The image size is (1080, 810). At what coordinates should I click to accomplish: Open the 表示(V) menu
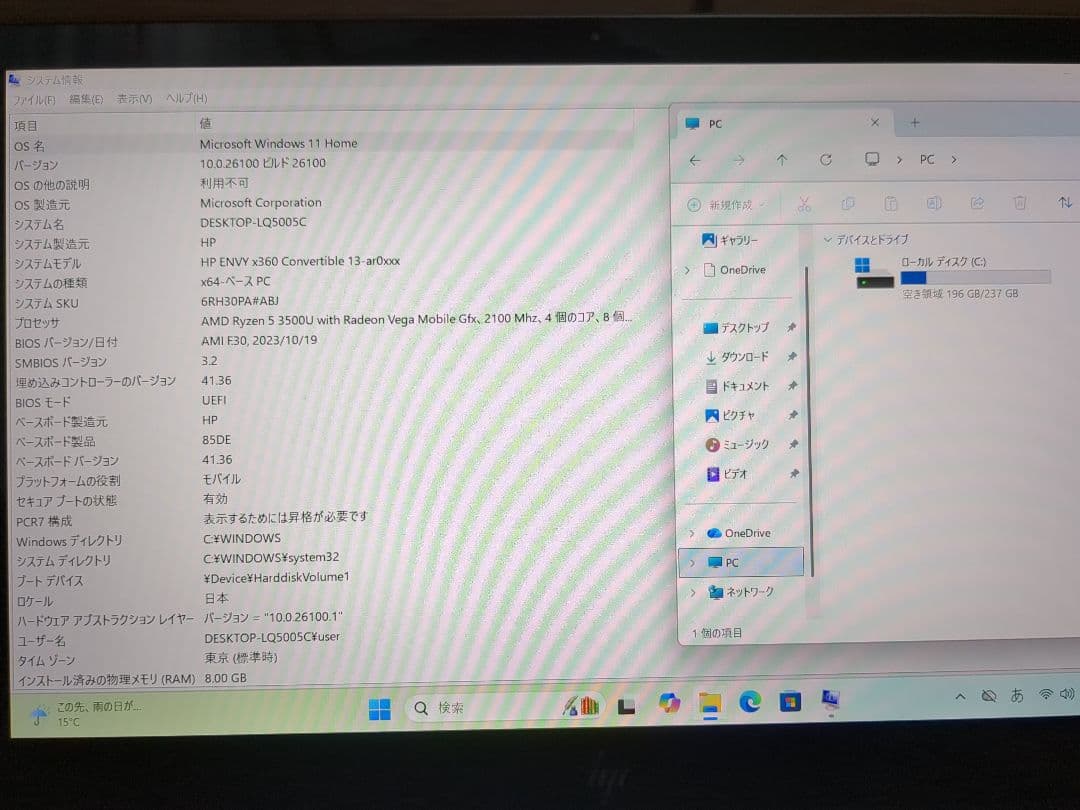tap(134, 99)
